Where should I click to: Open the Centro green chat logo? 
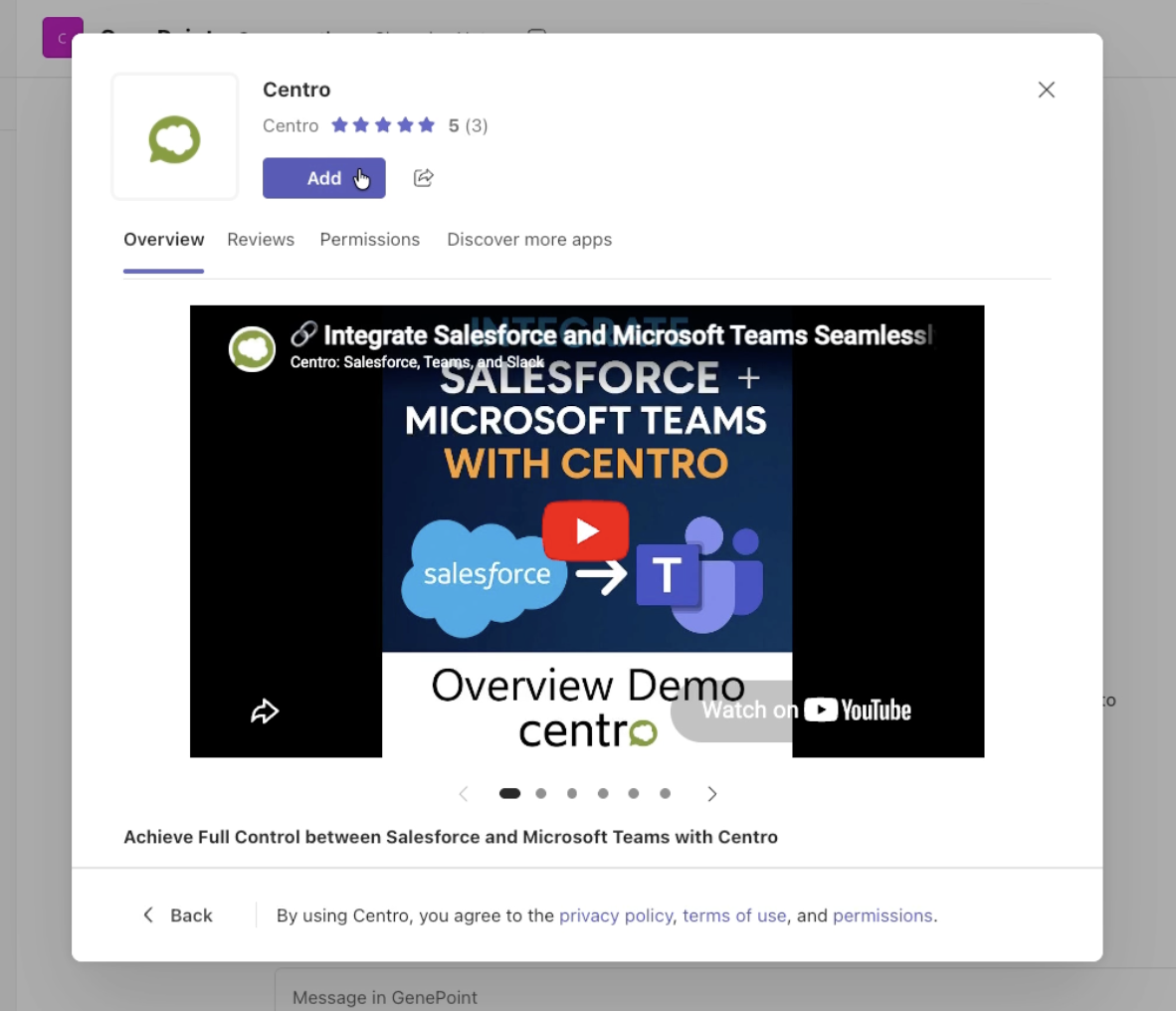tap(175, 138)
